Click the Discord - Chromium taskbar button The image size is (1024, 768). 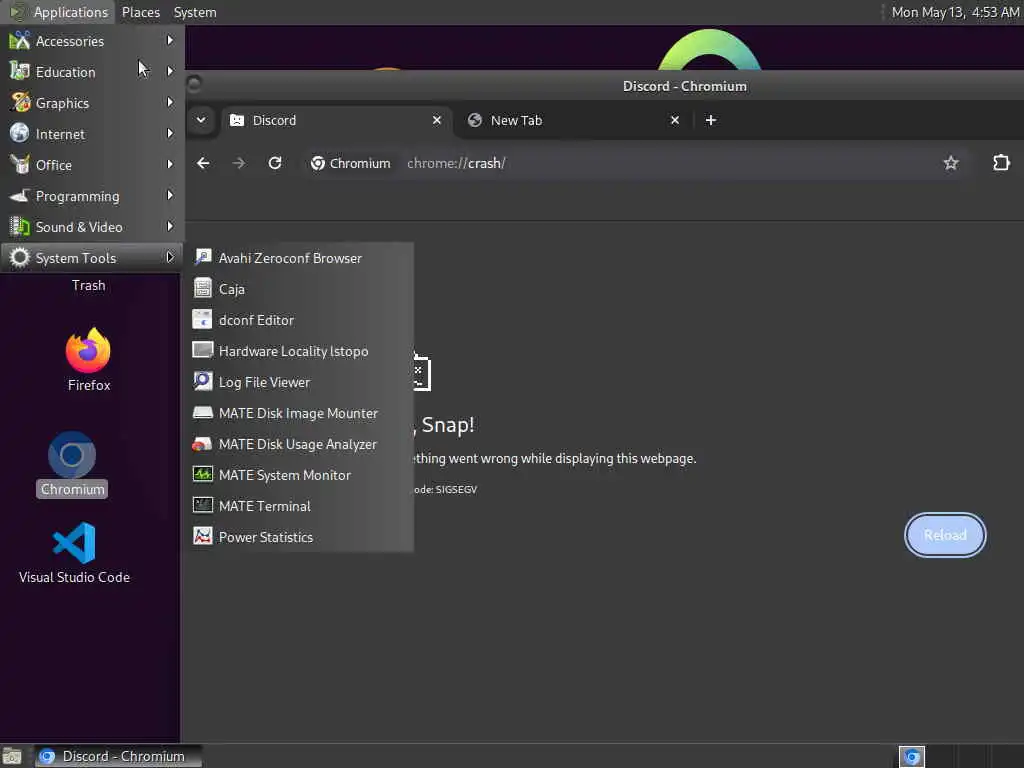point(118,756)
